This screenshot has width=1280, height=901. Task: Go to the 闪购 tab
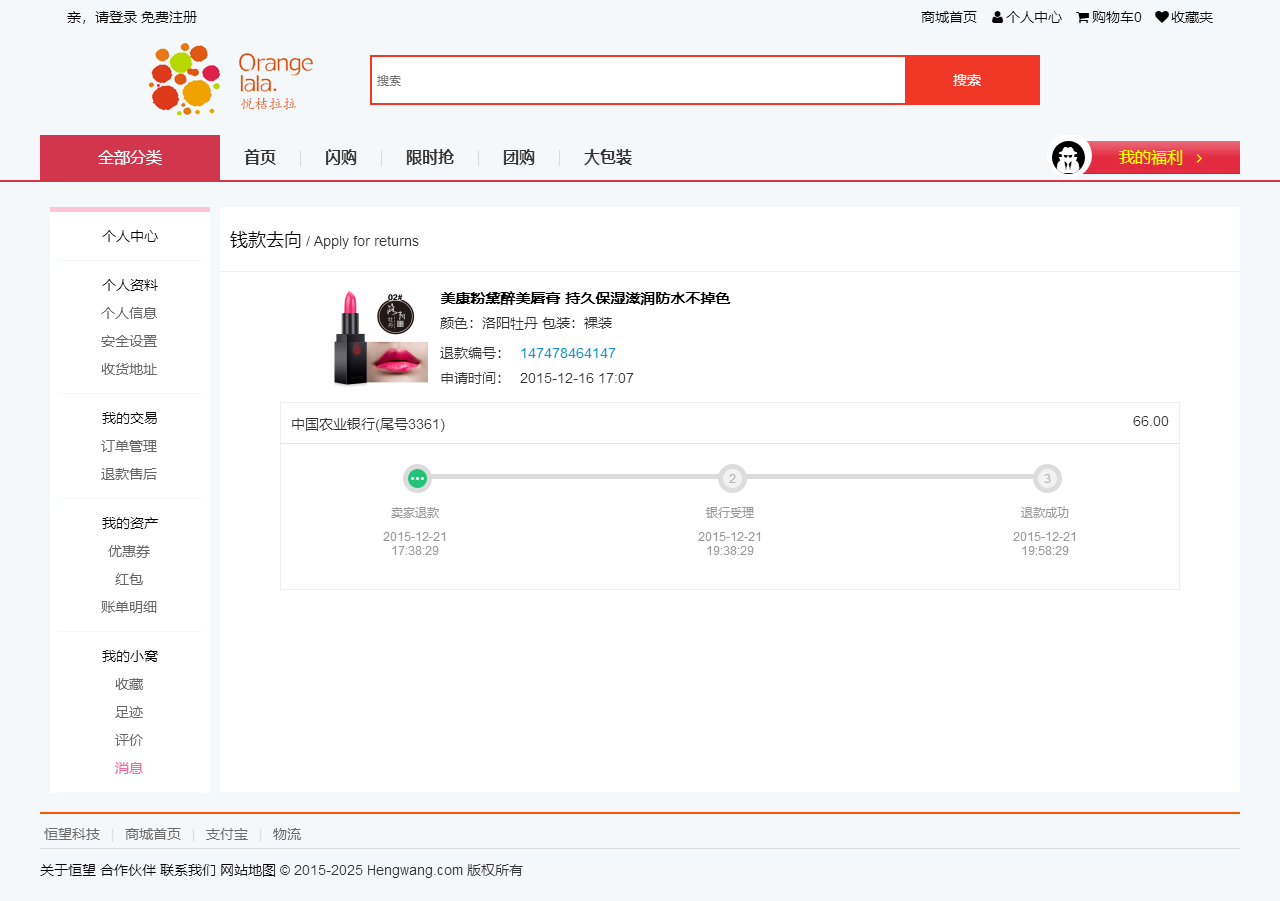coord(341,158)
